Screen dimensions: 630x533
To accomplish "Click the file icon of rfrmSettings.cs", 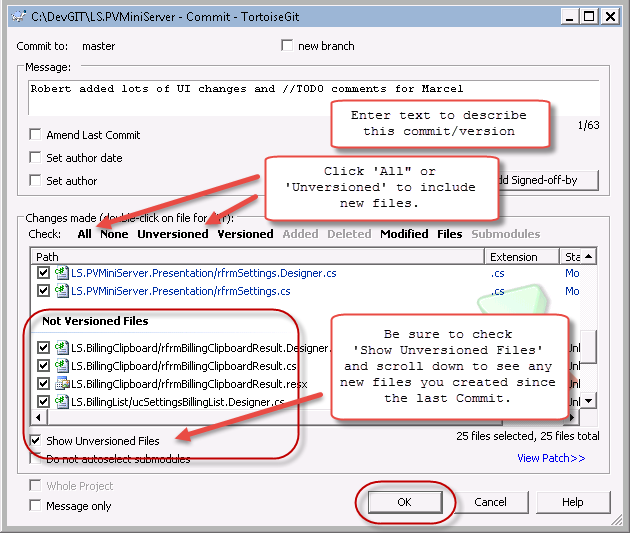I will 61,290.
